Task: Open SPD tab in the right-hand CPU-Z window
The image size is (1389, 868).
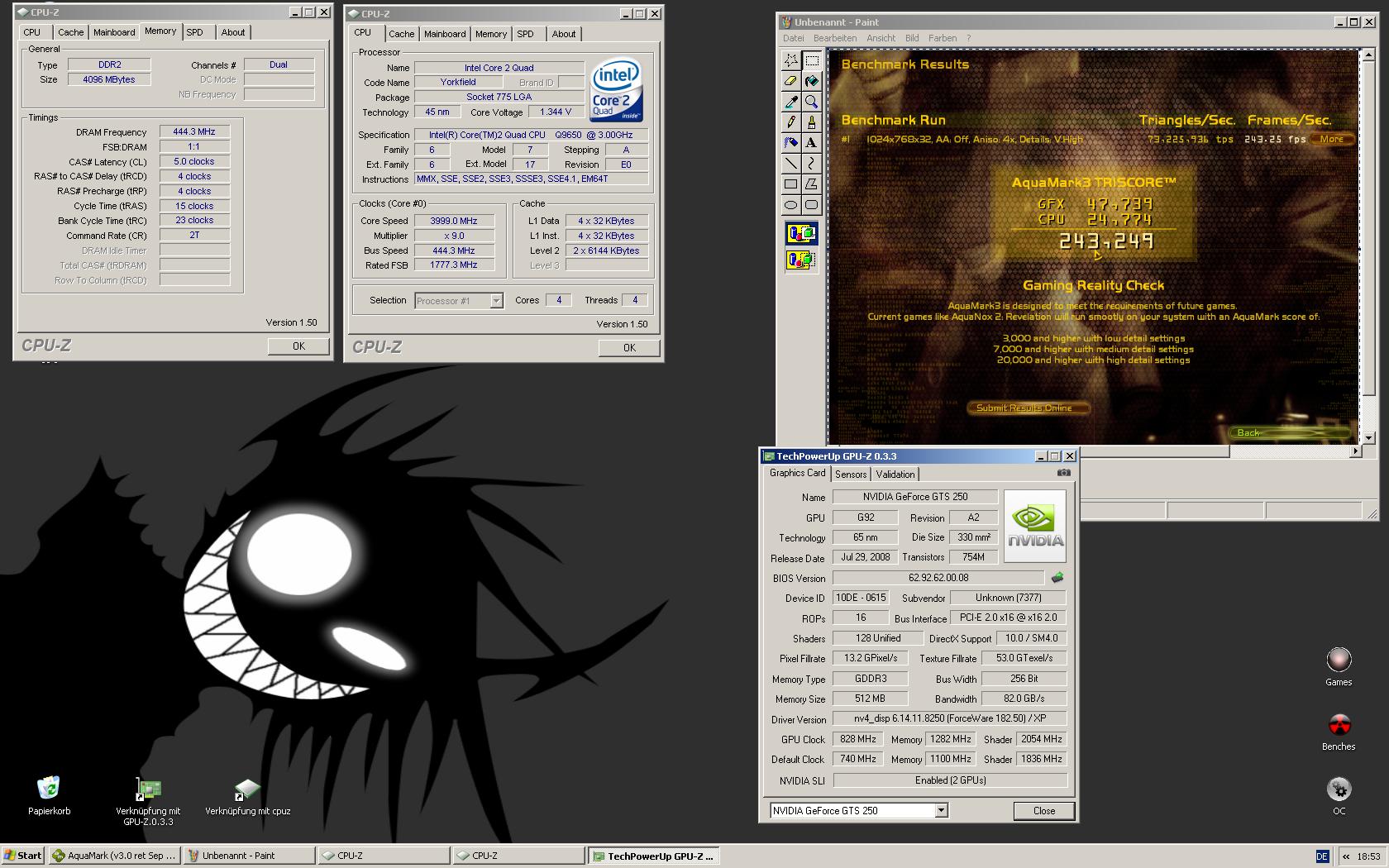Action: coord(525,34)
